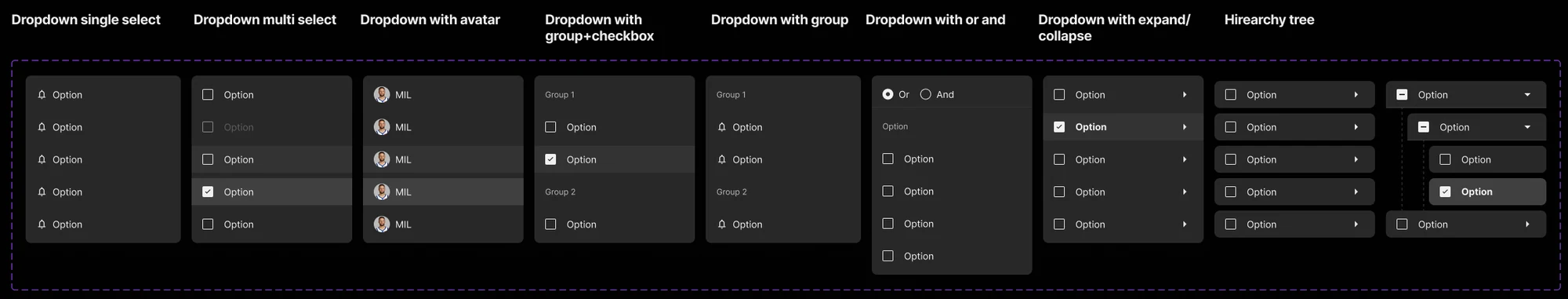The image size is (1568, 299).
Task: Click 'Dropdown with expand/collapse' heading
Action: coord(1114,27)
